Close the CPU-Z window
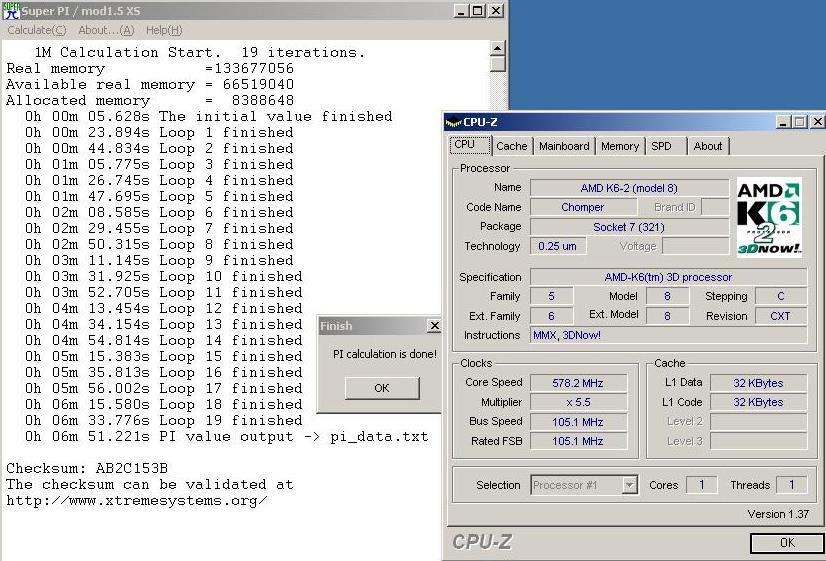Image resolution: width=826 pixels, height=561 pixels. (x=817, y=122)
